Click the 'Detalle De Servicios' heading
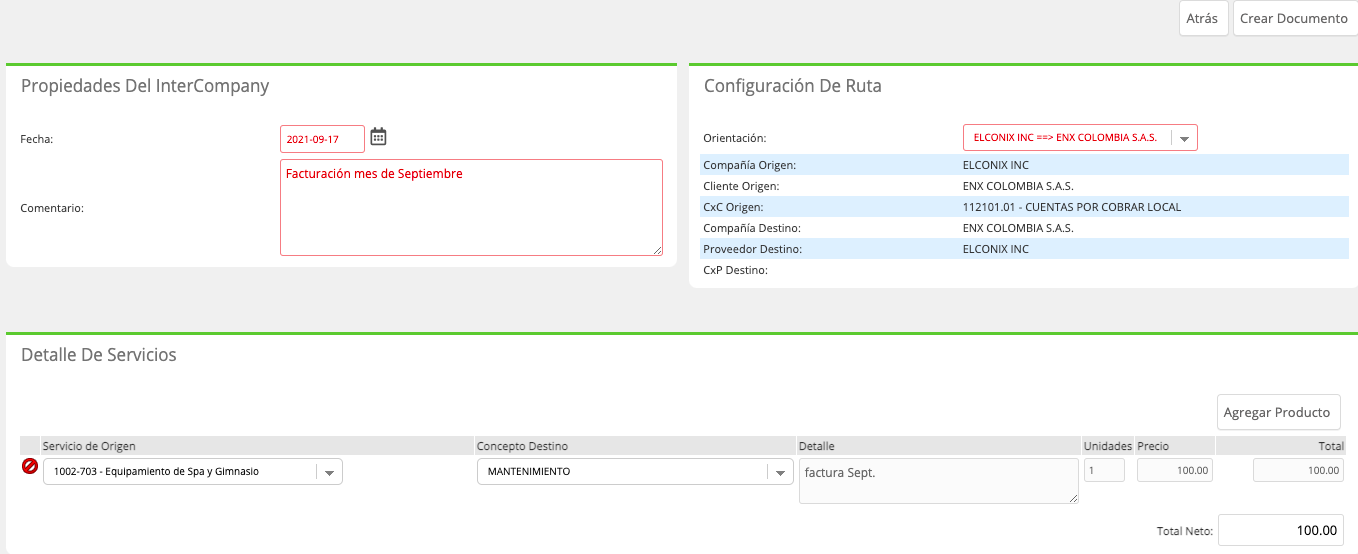The width and height of the screenshot is (1358, 554). pyautogui.click(x=99, y=355)
